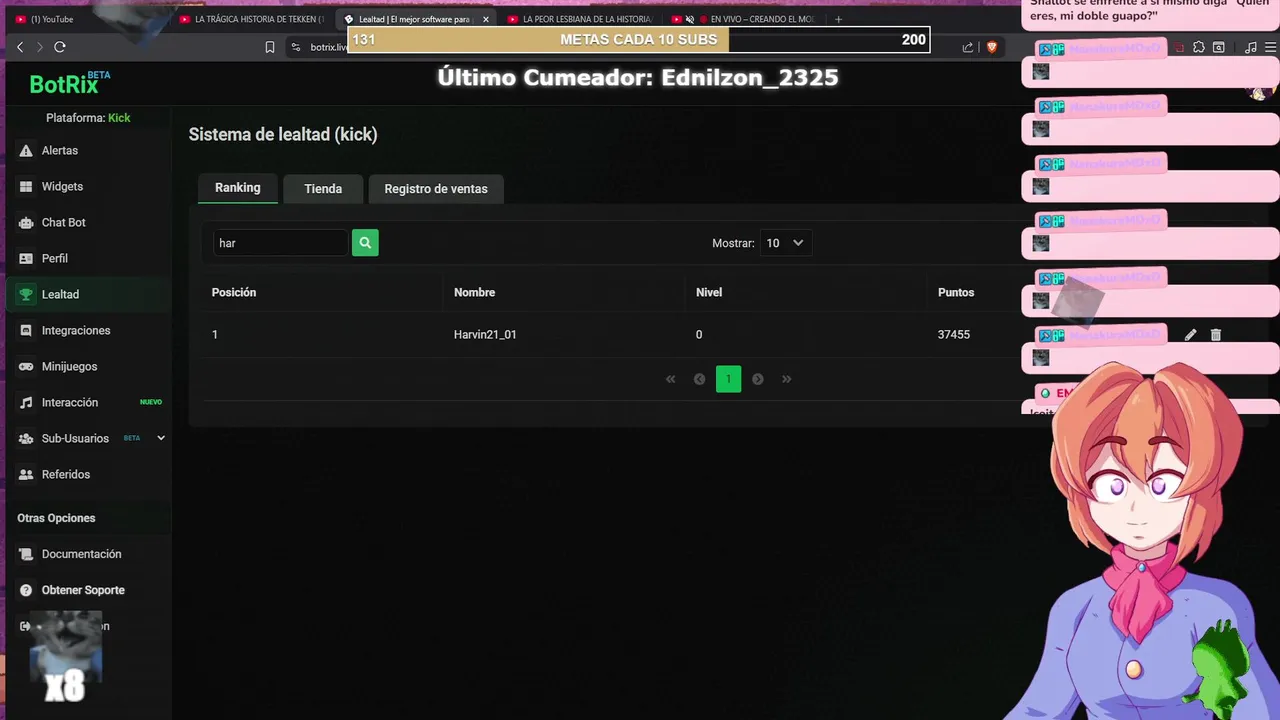This screenshot has height=720, width=1280.
Task: Switch to EN VIVO – CREANDO EL MOD tab
Action: pyautogui.click(x=745, y=19)
